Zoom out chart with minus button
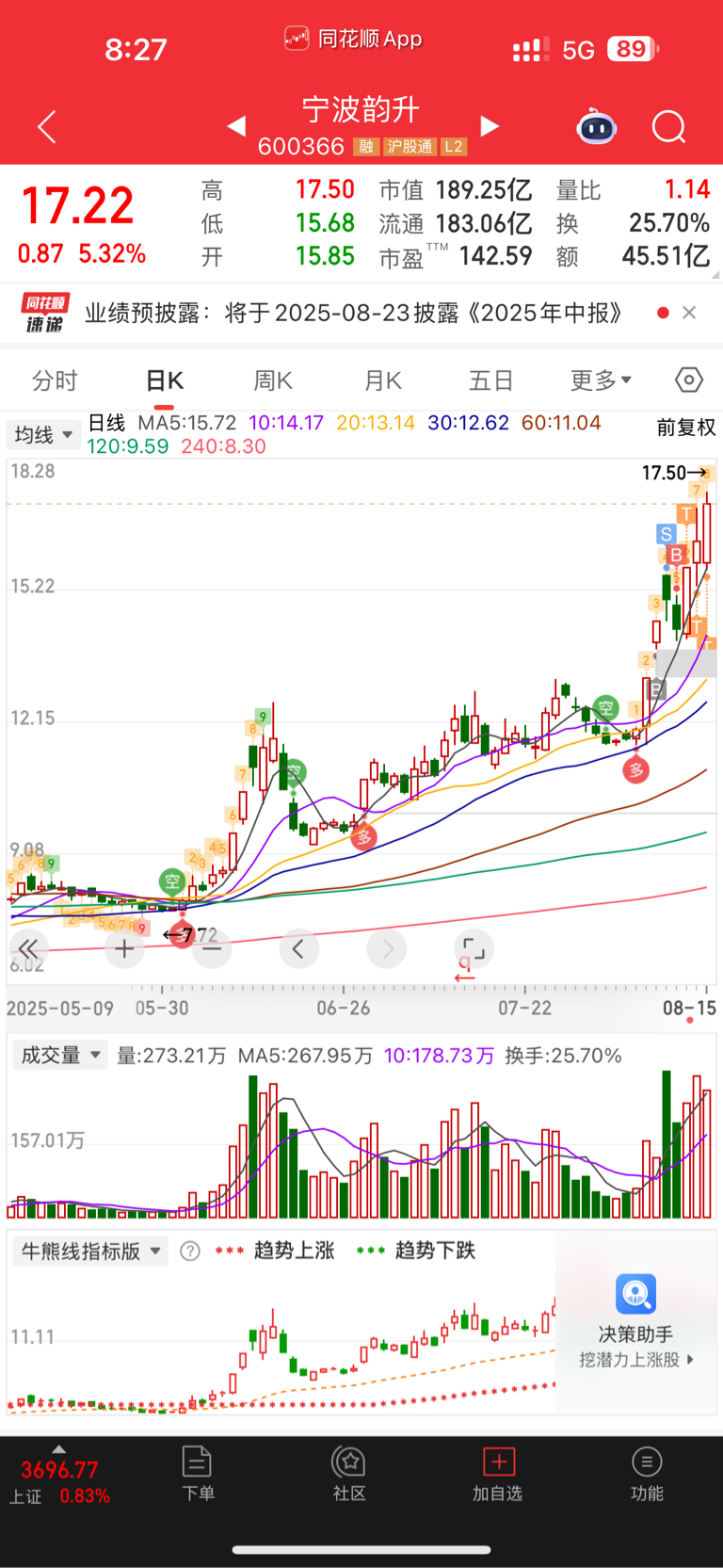The height and width of the screenshot is (1568, 723). pyautogui.click(x=212, y=948)
